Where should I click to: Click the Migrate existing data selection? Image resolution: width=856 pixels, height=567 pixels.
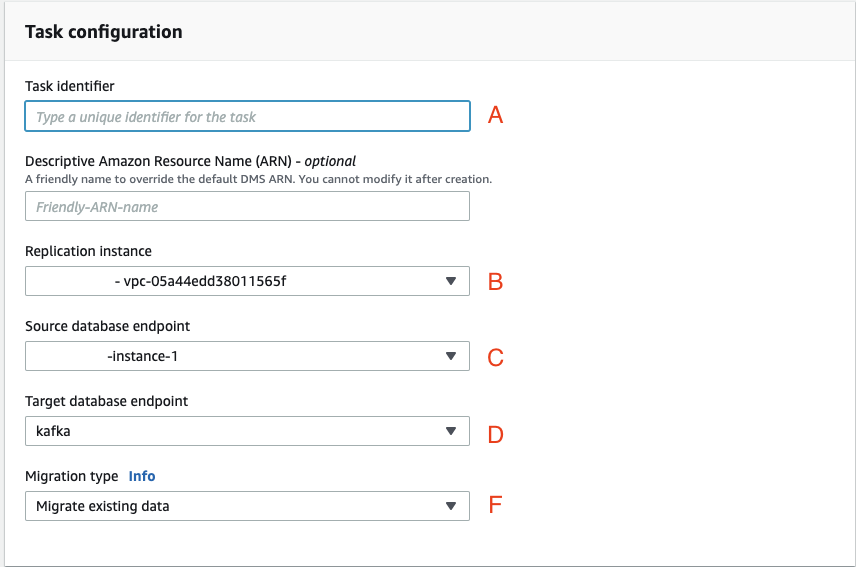tap(103, 506)
